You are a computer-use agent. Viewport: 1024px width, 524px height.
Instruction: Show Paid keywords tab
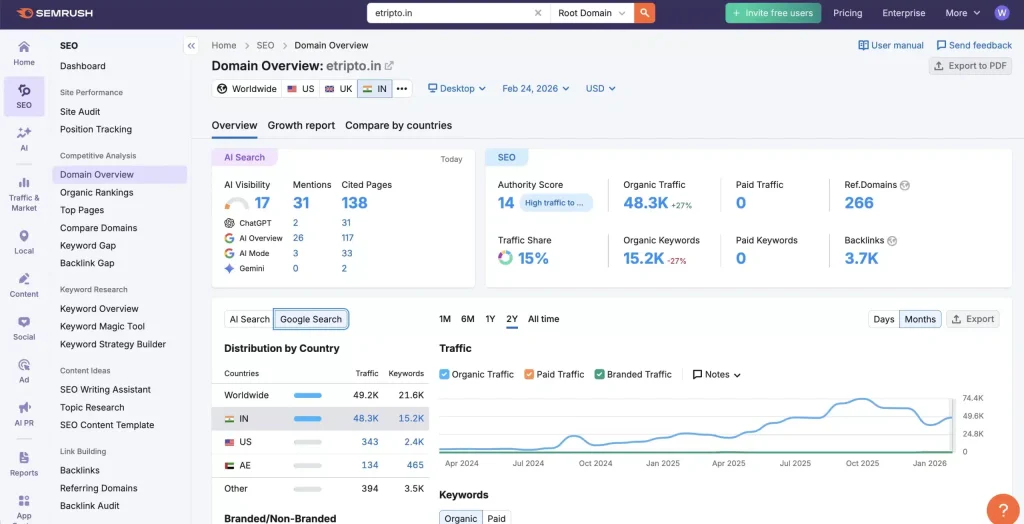(496, 518)
